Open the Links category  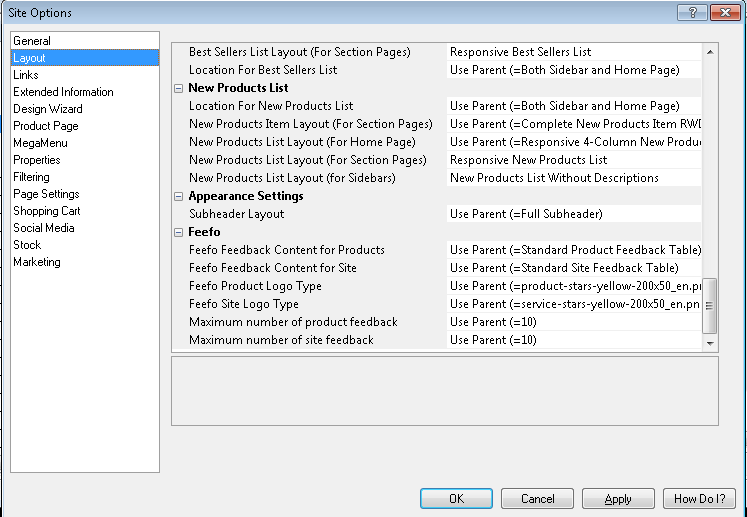[x=26, y=75]
